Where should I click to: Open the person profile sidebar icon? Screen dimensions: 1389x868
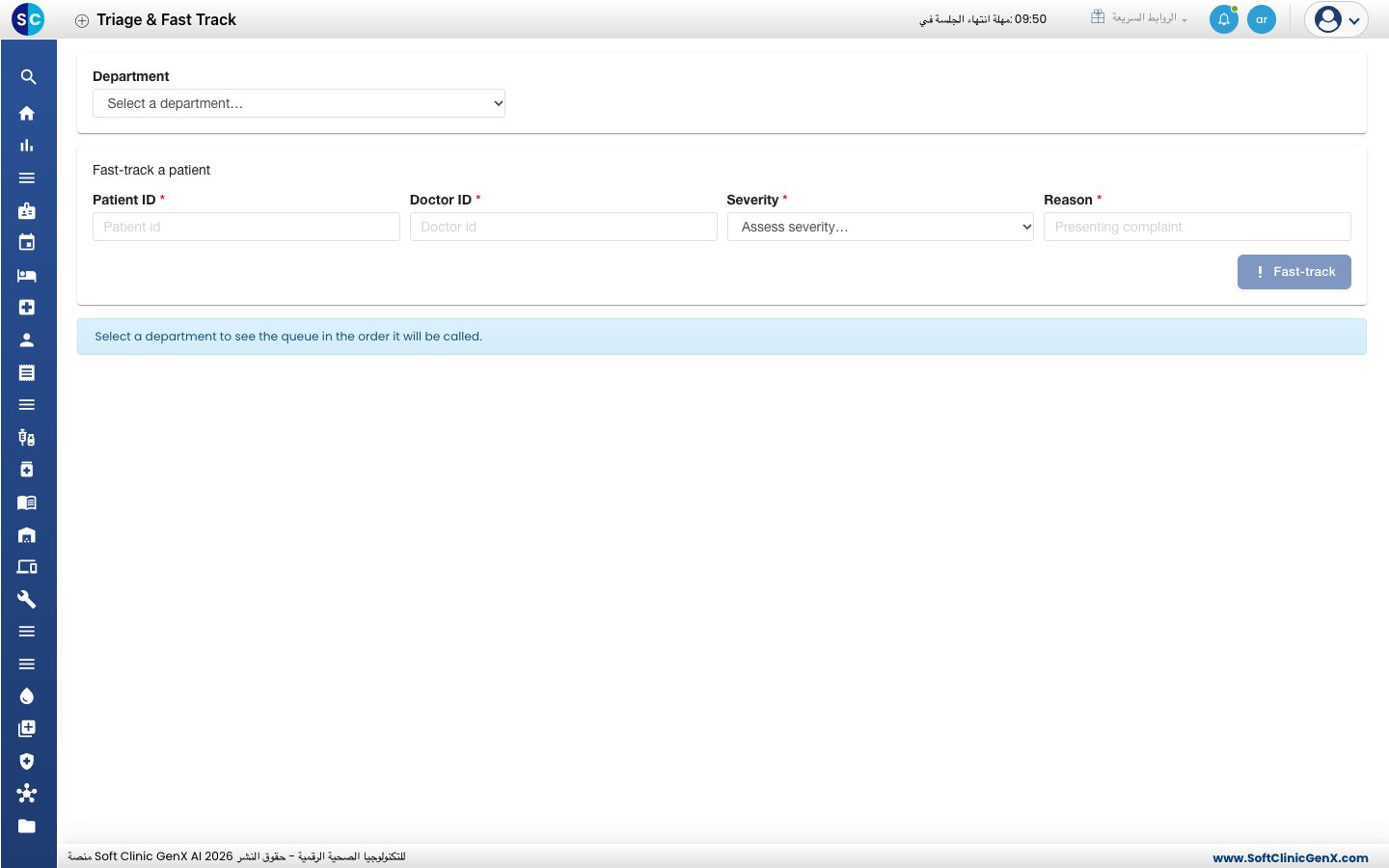27,340
